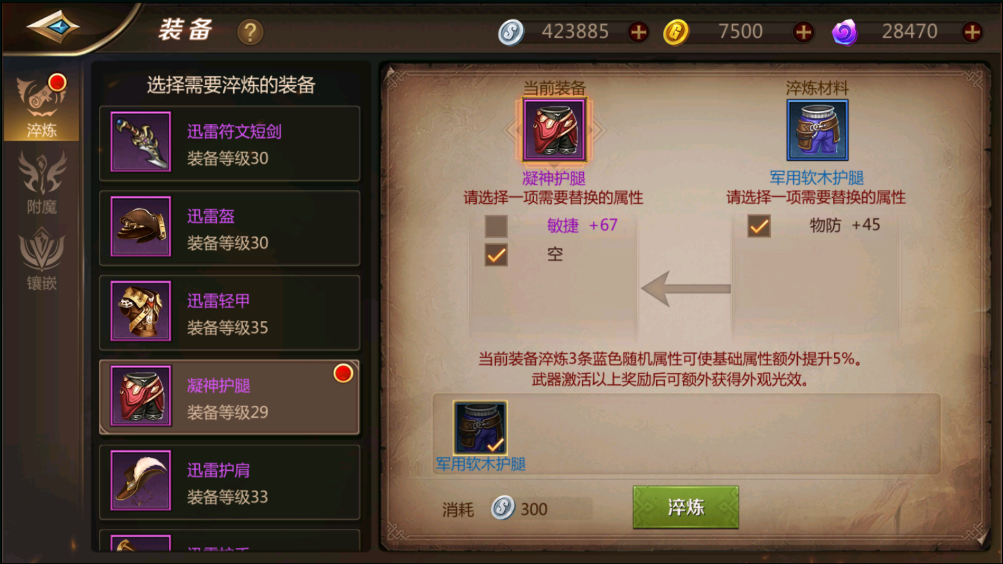
Task: Click the diamond back icon at top-left
Action: (x=52, y=27)
